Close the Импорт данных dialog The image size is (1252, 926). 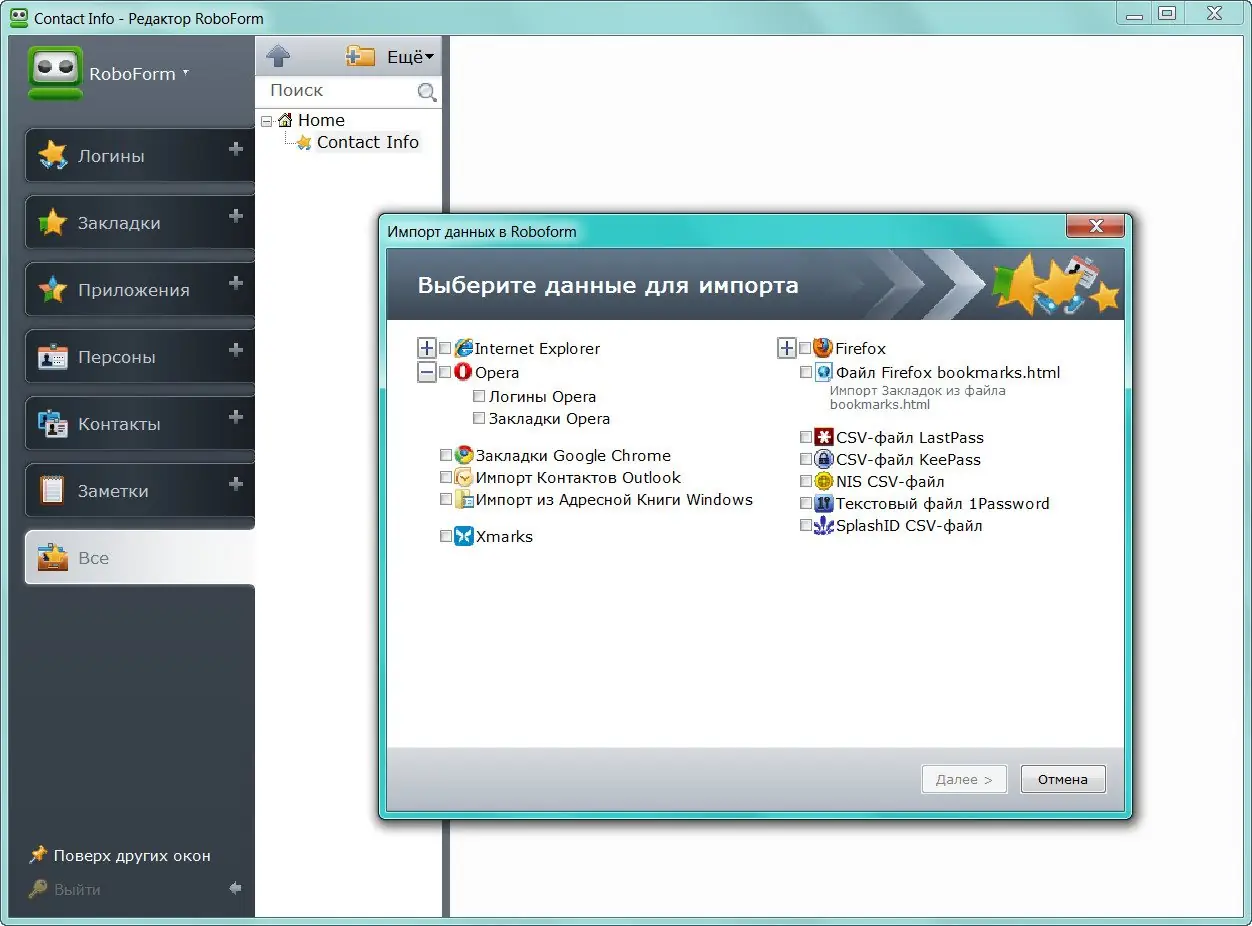[1095, 226]
